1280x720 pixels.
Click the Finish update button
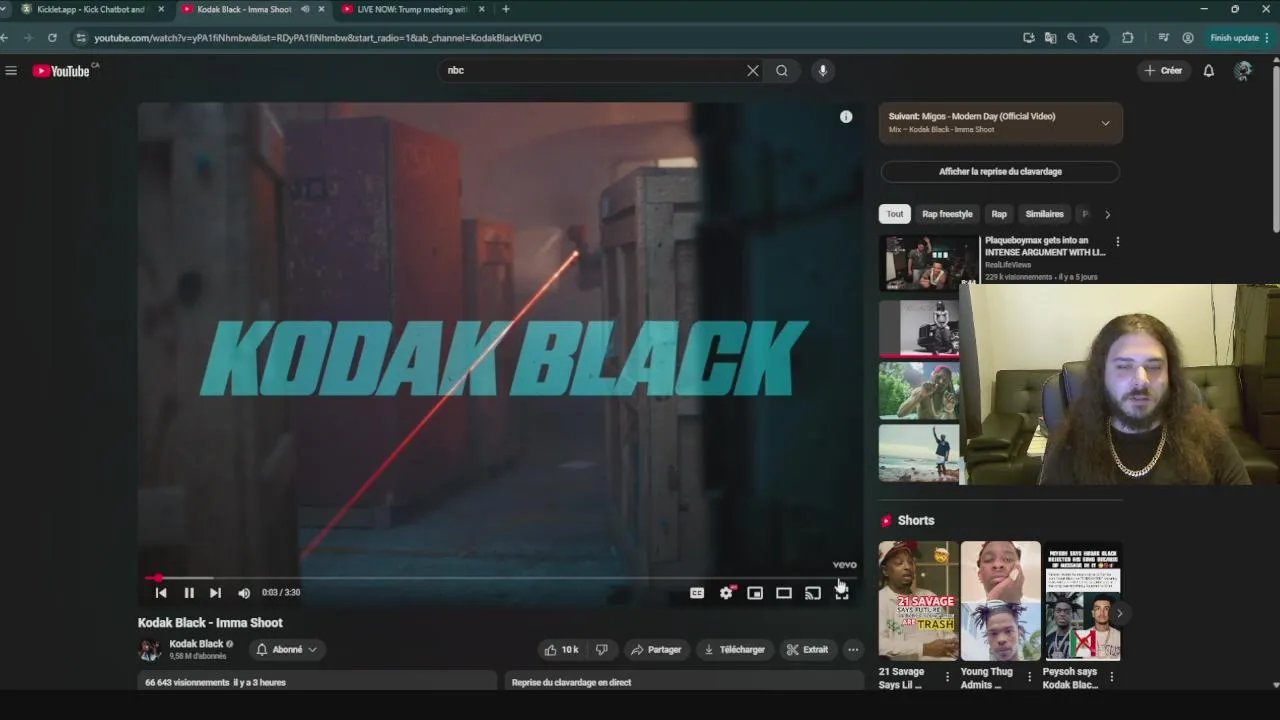tap(1240, 38)
